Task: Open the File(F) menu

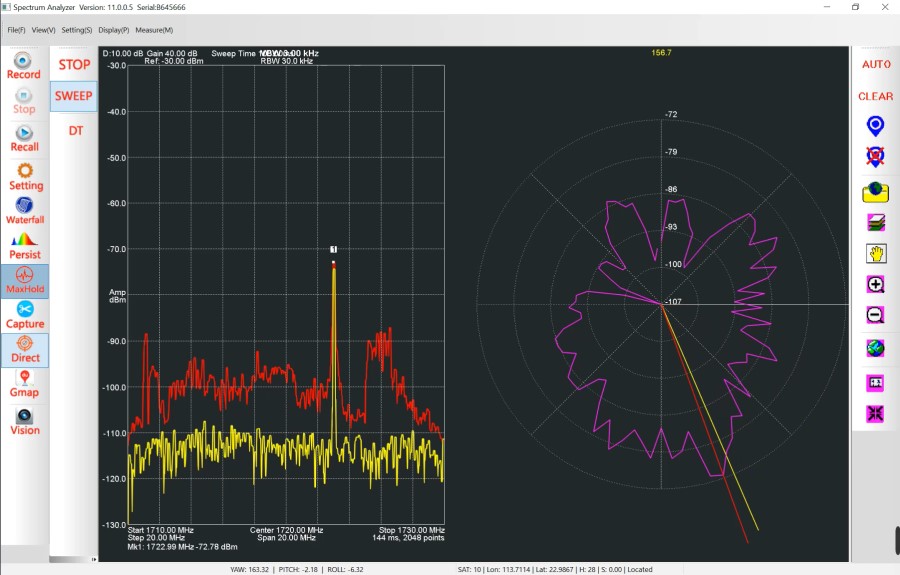Action: tap(16, 30)
